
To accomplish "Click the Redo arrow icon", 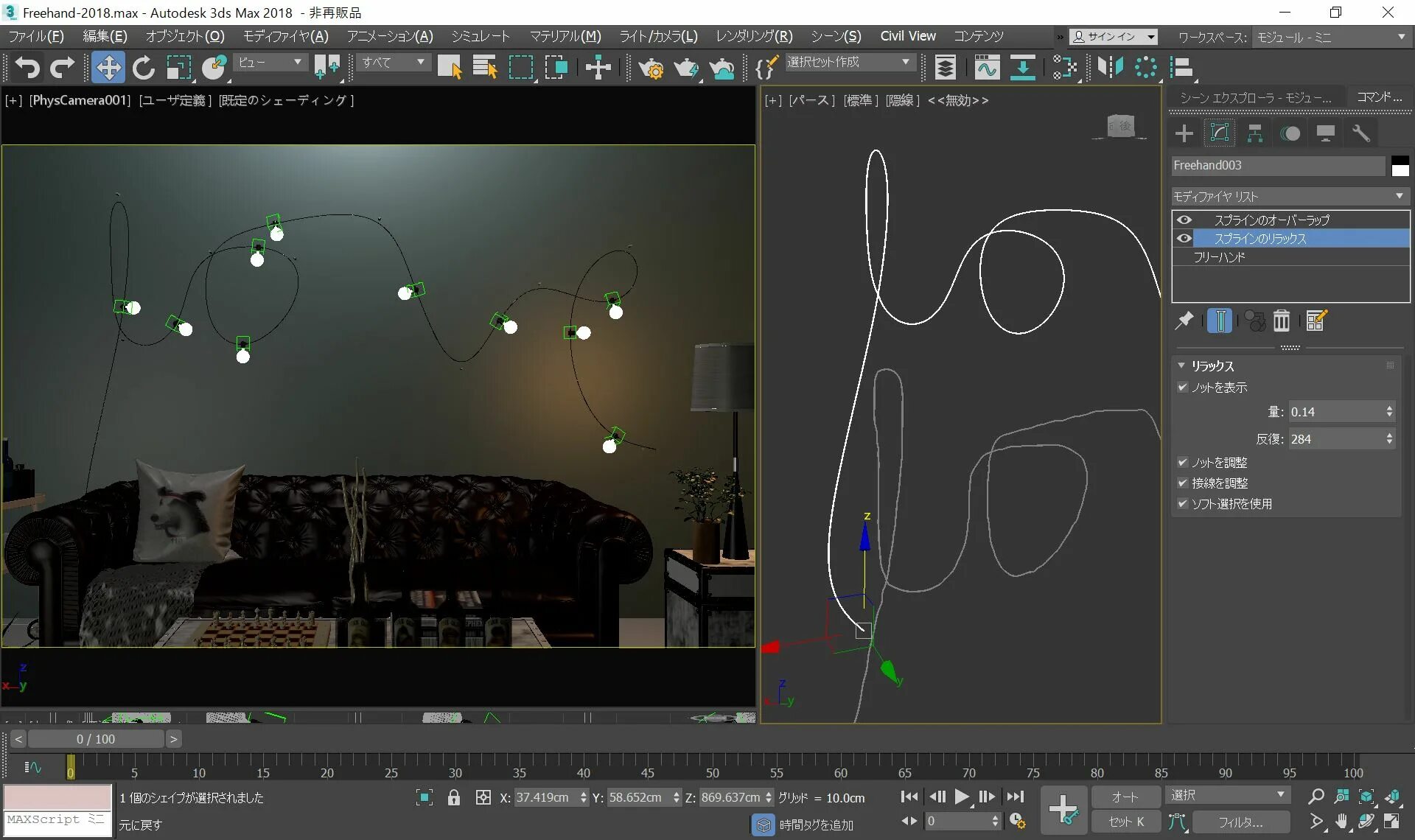I will point(62,68).
